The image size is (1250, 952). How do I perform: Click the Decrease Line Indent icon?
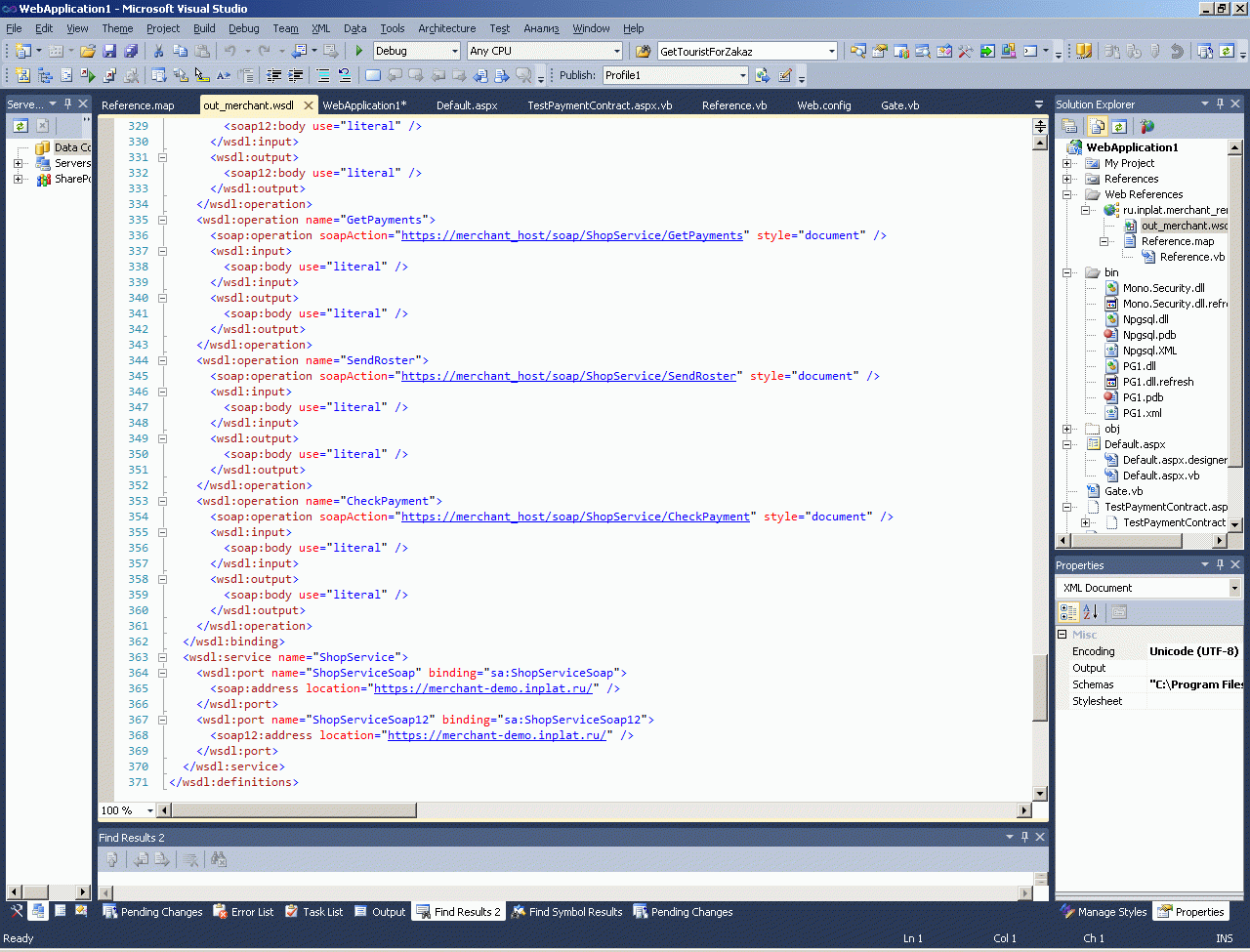click(274, 75)
